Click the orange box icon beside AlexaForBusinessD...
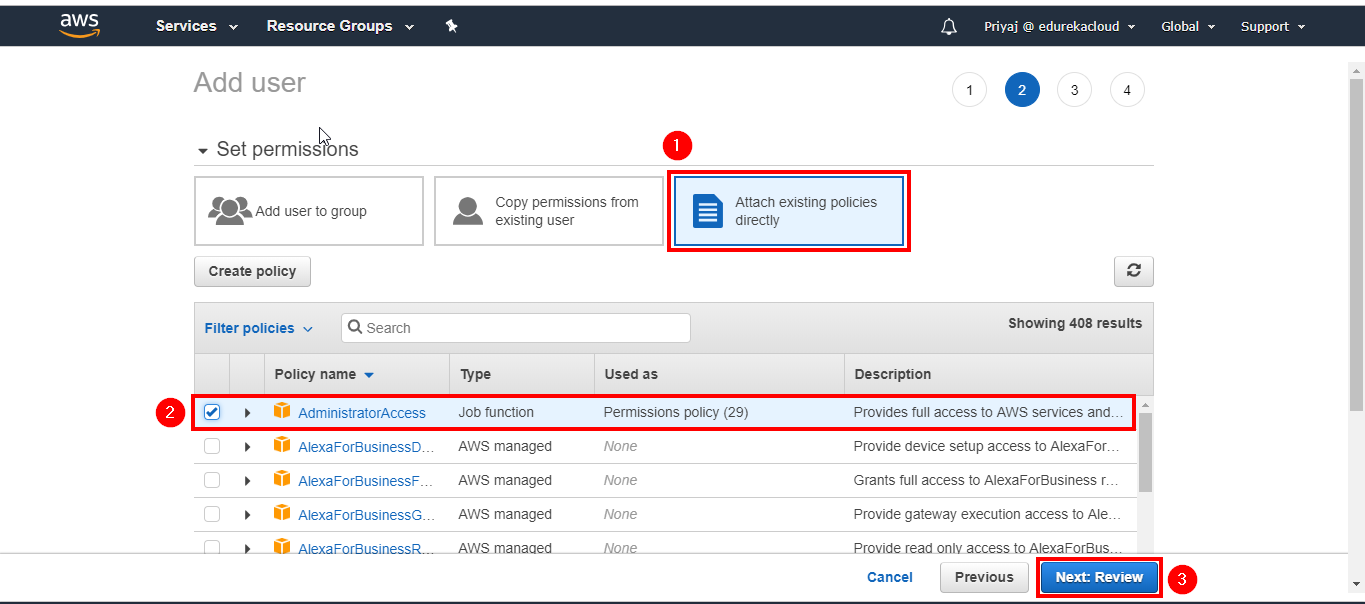This screenshot has height=604, width=1365. pos(282,445)
